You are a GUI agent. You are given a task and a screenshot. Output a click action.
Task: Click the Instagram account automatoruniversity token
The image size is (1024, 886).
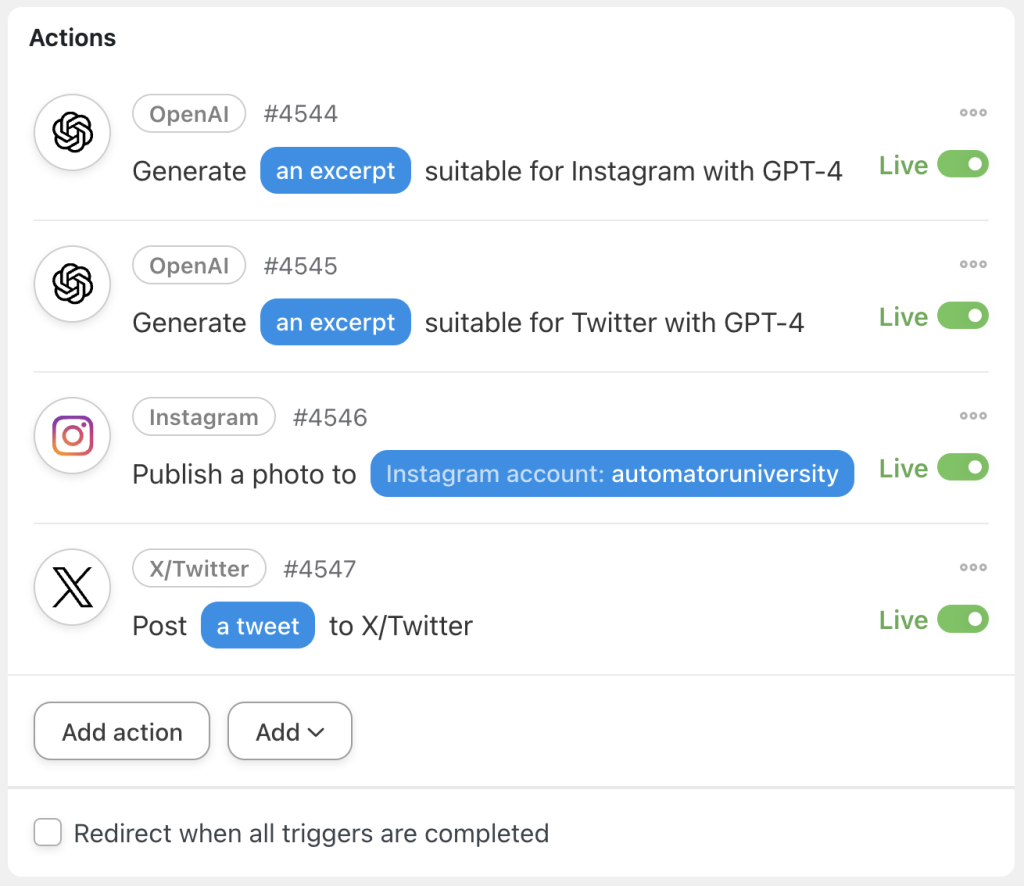(x=612, y=473)
